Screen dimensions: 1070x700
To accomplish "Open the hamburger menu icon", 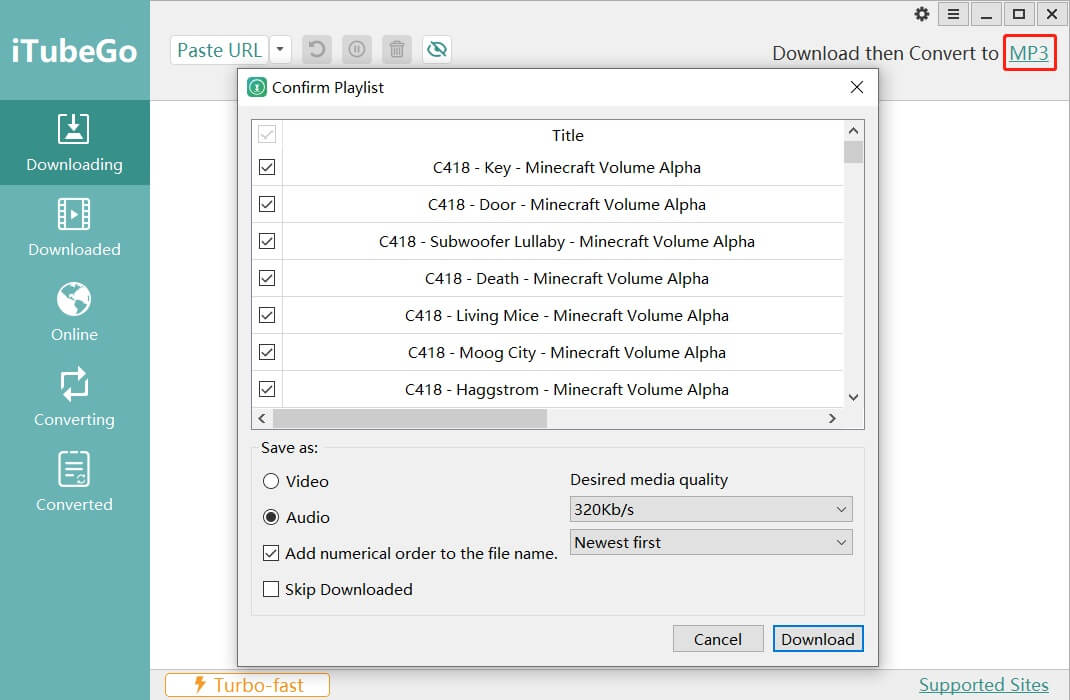I will click(x=953, y=14).
